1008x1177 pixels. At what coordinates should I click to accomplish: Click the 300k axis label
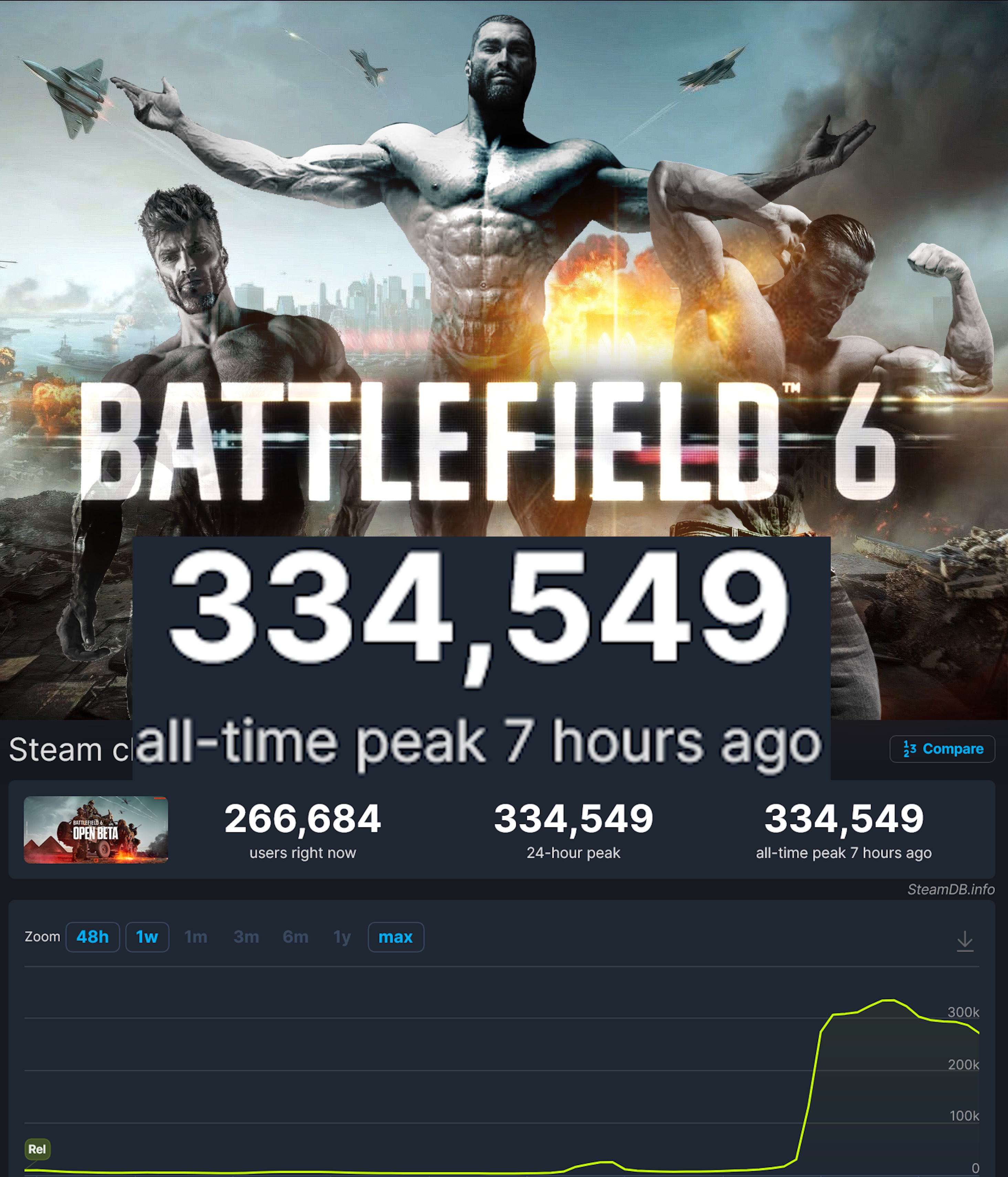click(x=963, y=1012)
